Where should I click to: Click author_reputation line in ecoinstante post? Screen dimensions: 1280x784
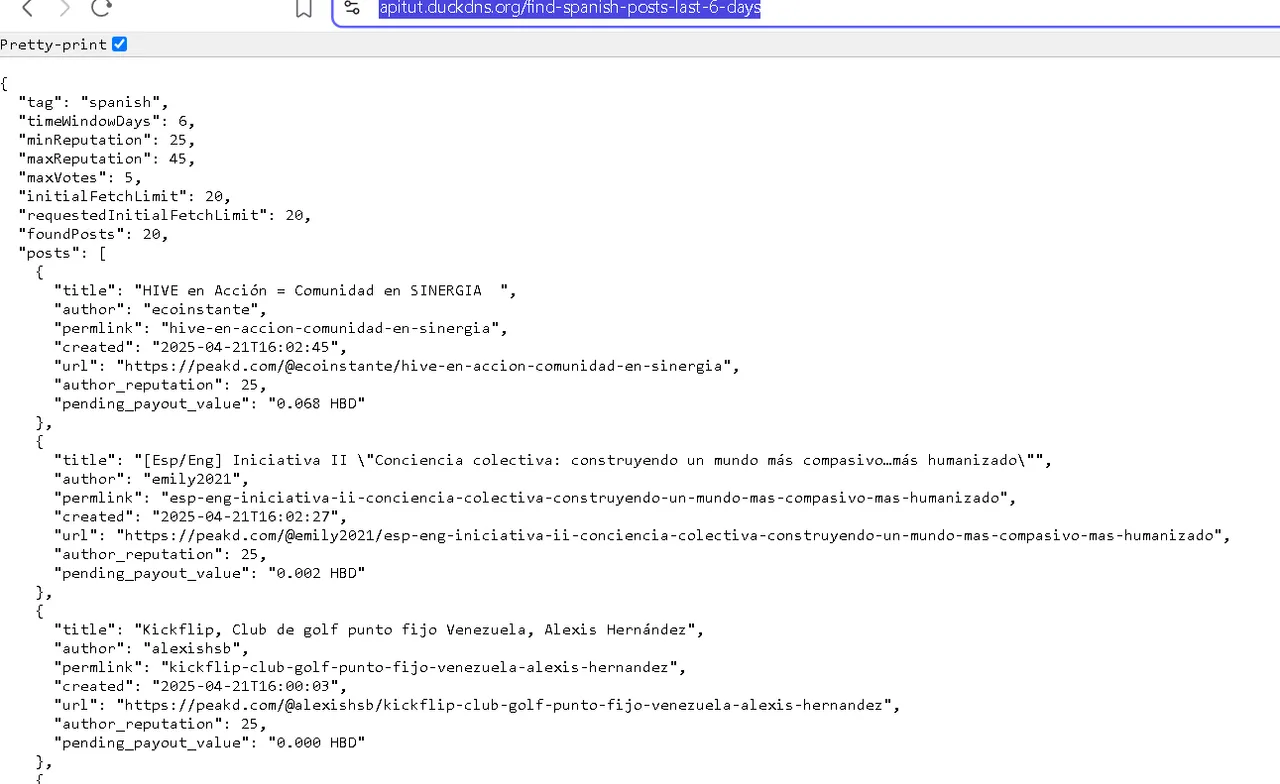click(160, 384)
